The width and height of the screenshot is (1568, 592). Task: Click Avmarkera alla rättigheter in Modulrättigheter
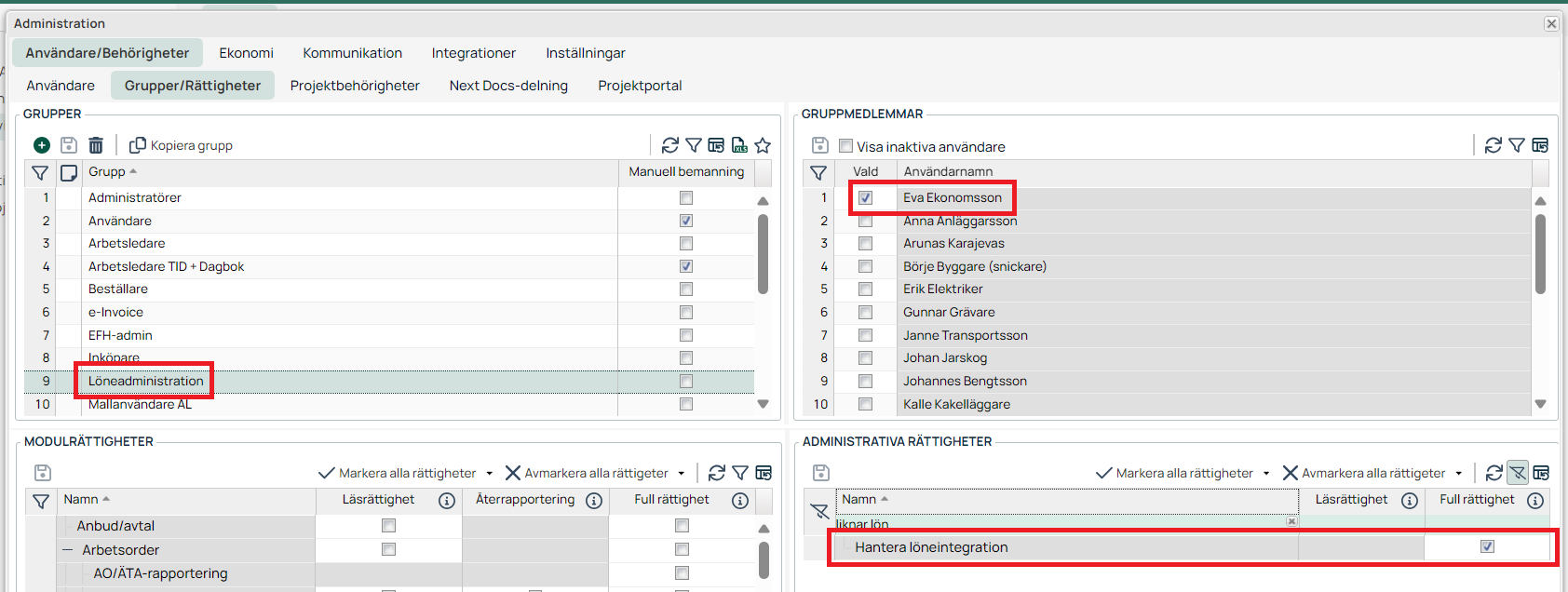pos(587,473)
